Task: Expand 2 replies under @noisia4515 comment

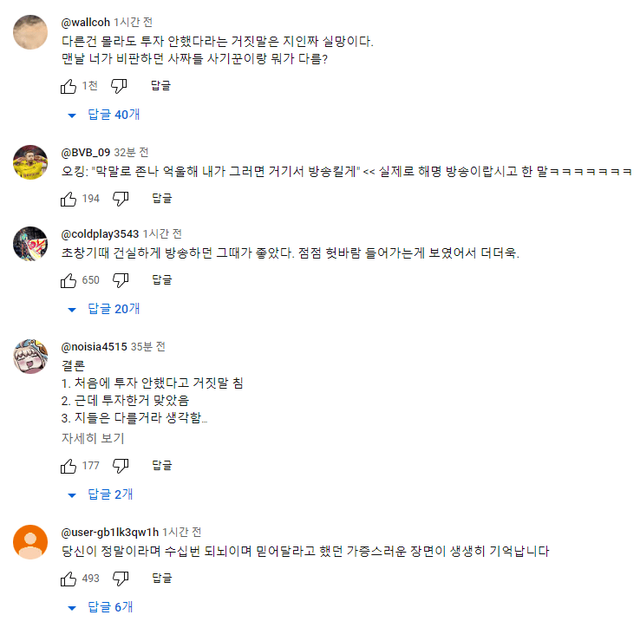Action: click(x=102, y=494)
